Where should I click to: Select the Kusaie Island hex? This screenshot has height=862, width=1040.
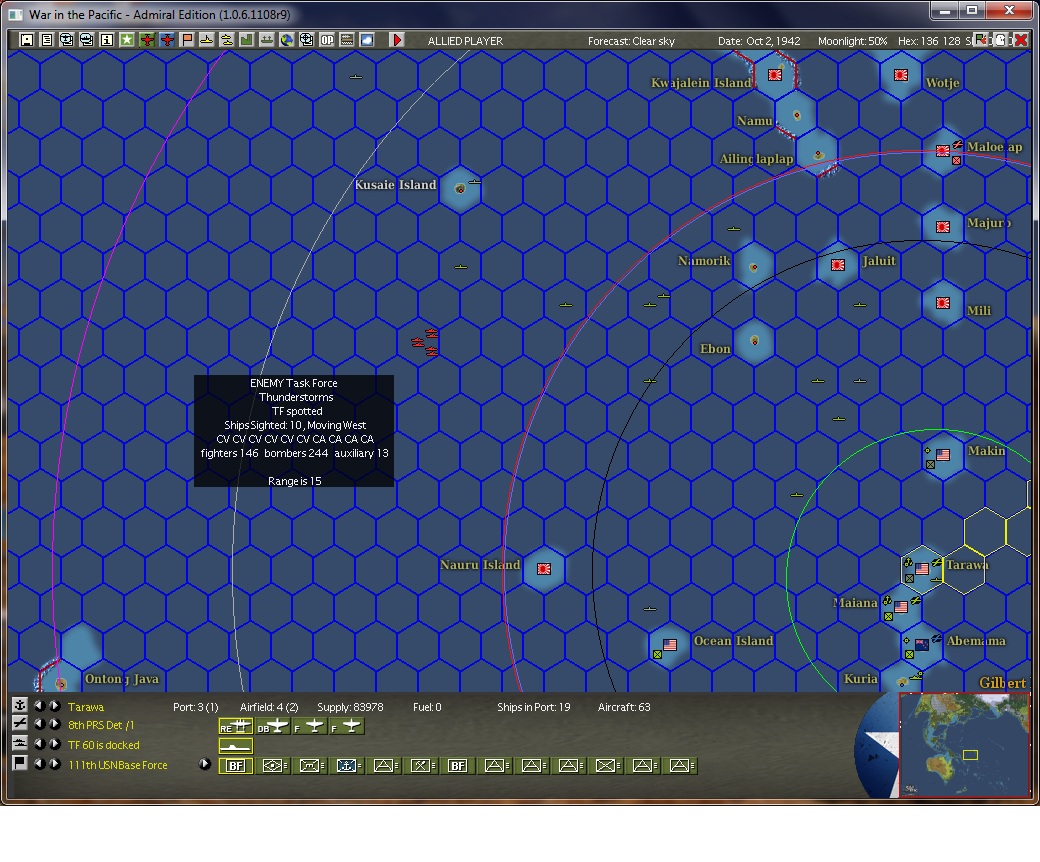point(460,189)
